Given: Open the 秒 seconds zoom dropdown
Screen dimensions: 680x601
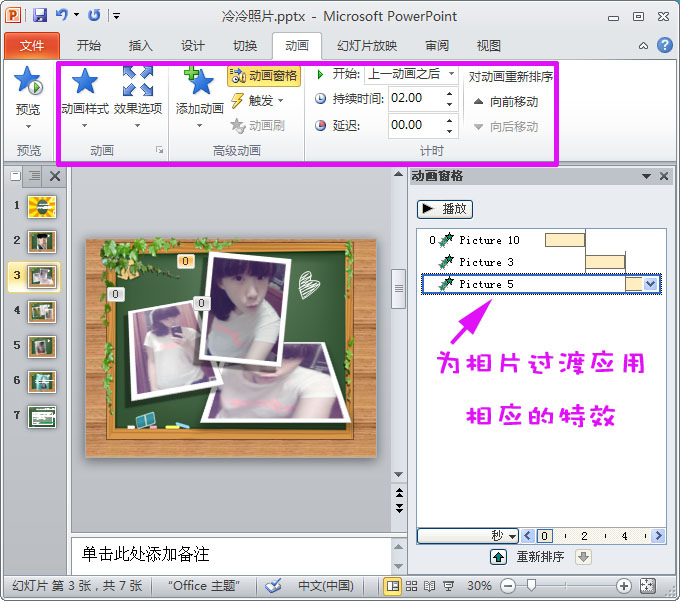Looking at the screenshot, I should click(x=469, y=536).
